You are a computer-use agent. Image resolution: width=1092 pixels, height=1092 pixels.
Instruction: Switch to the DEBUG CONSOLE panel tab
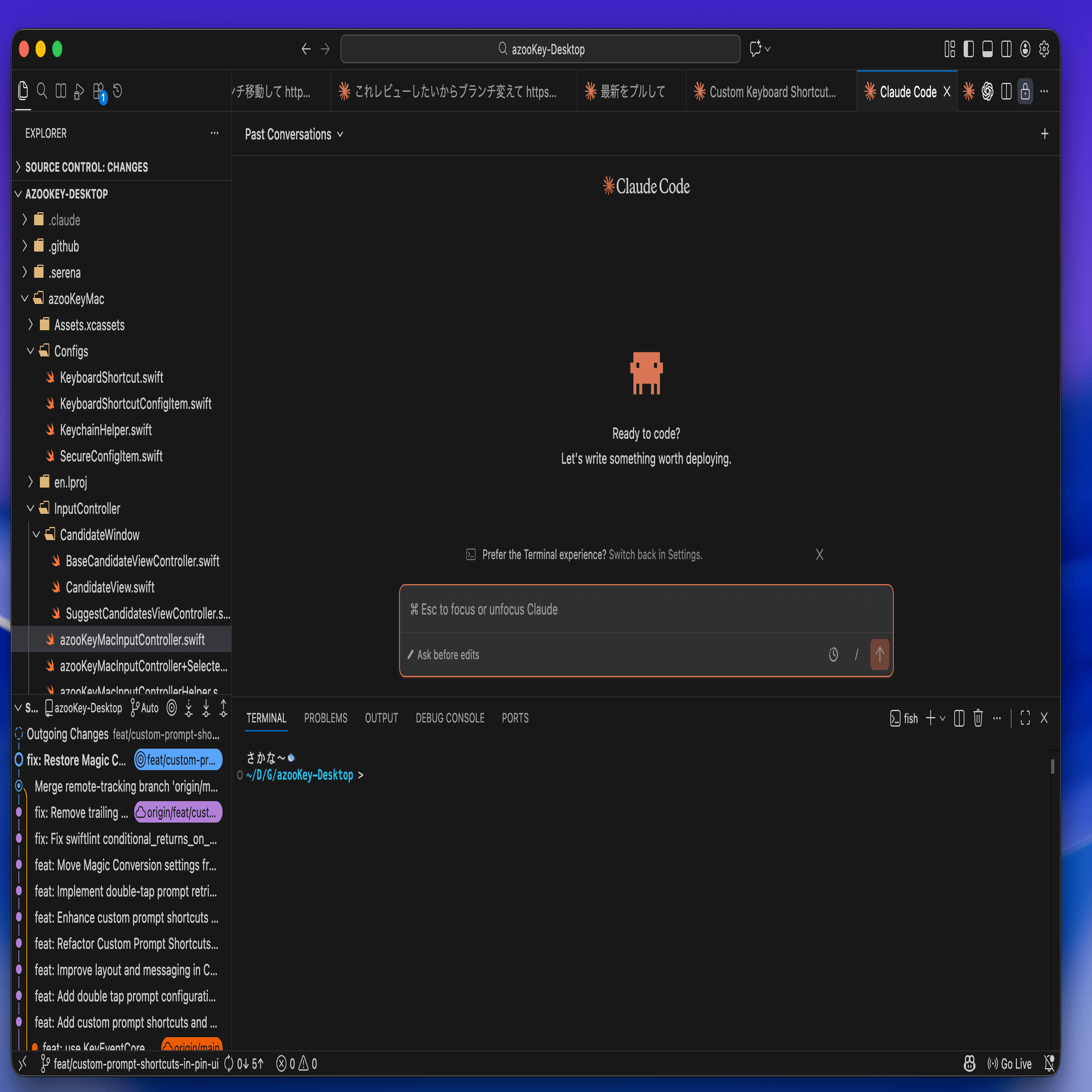tap(450, 718)
